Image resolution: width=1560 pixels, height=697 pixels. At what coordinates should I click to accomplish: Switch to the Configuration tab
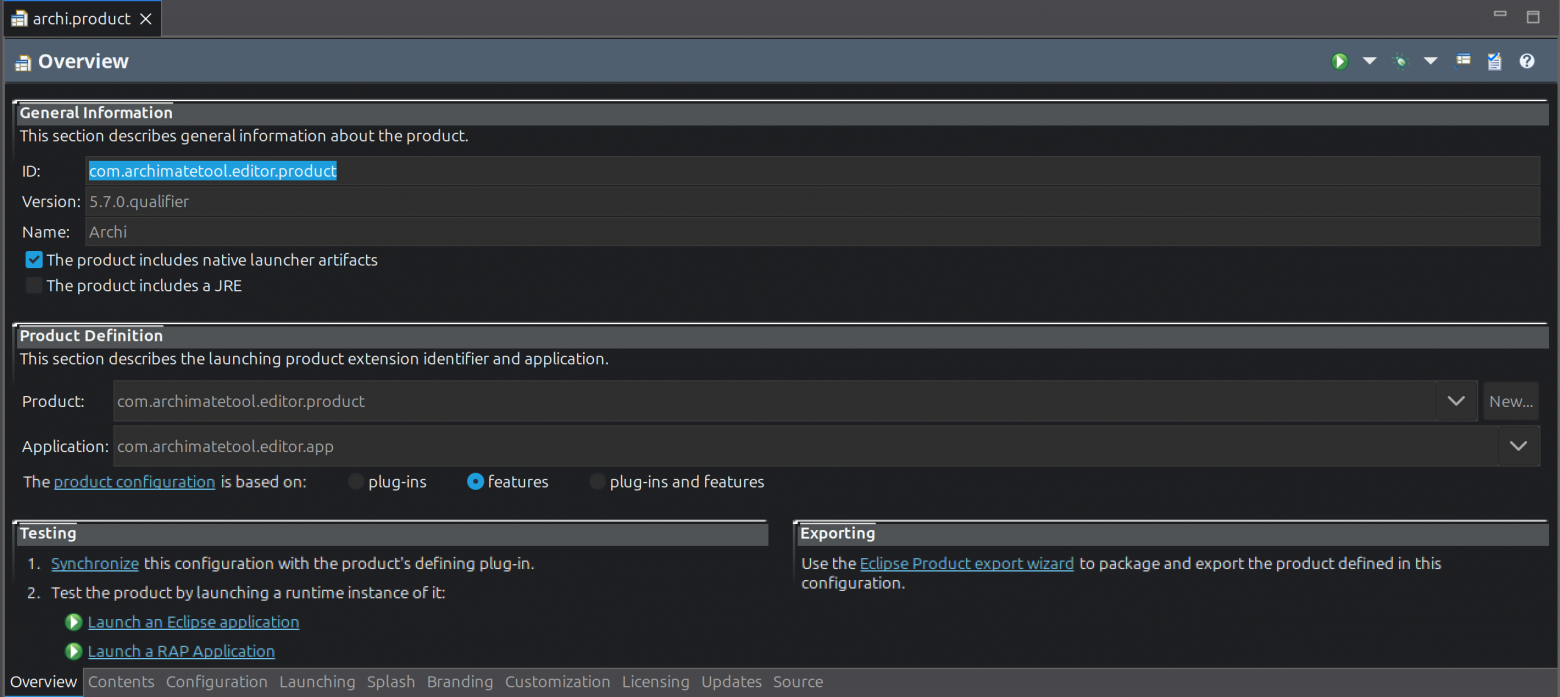(x=217, y=682)
